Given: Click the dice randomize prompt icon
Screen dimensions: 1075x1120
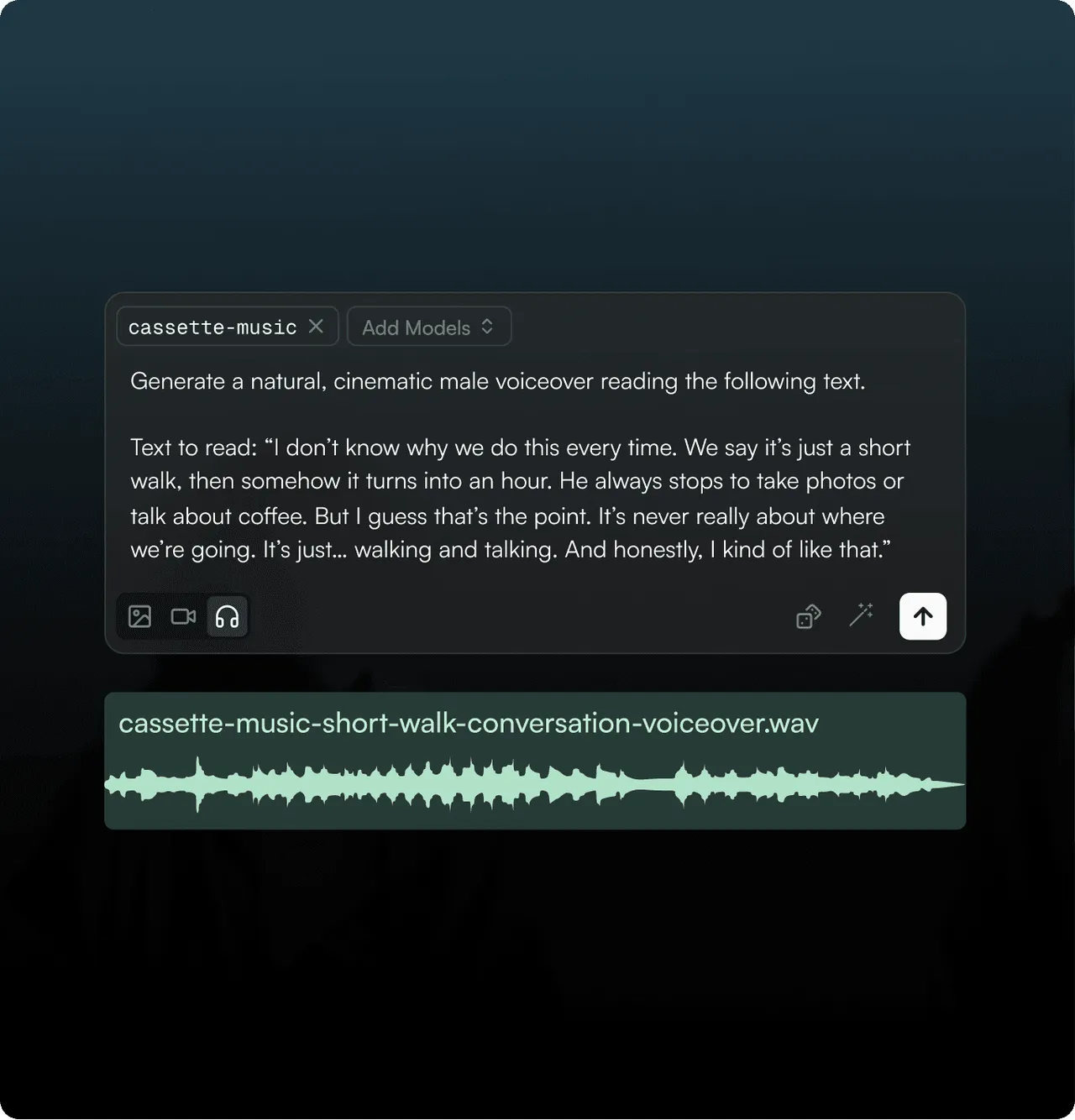Looking at the screenshot, I should 808,617.
